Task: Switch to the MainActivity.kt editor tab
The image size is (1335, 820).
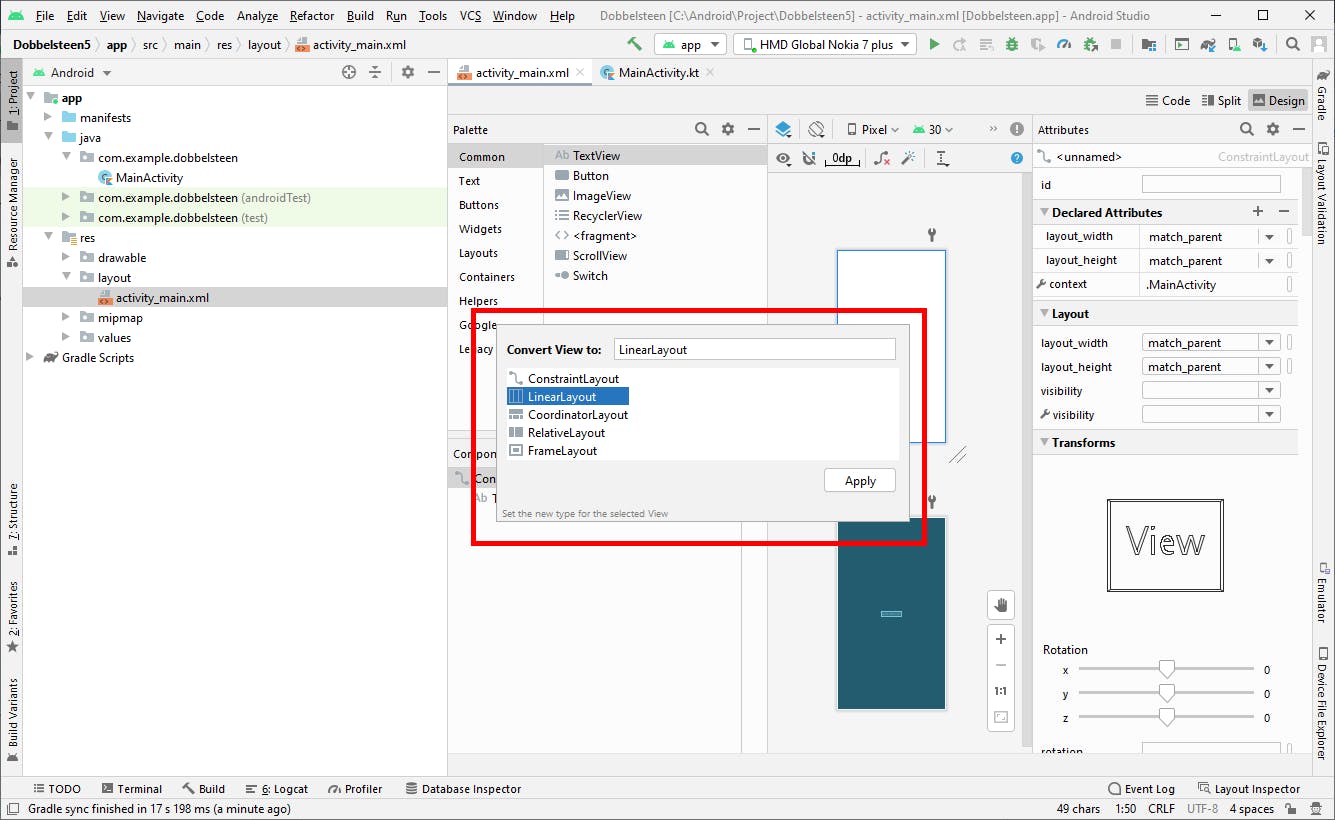Action: [657, 73]
